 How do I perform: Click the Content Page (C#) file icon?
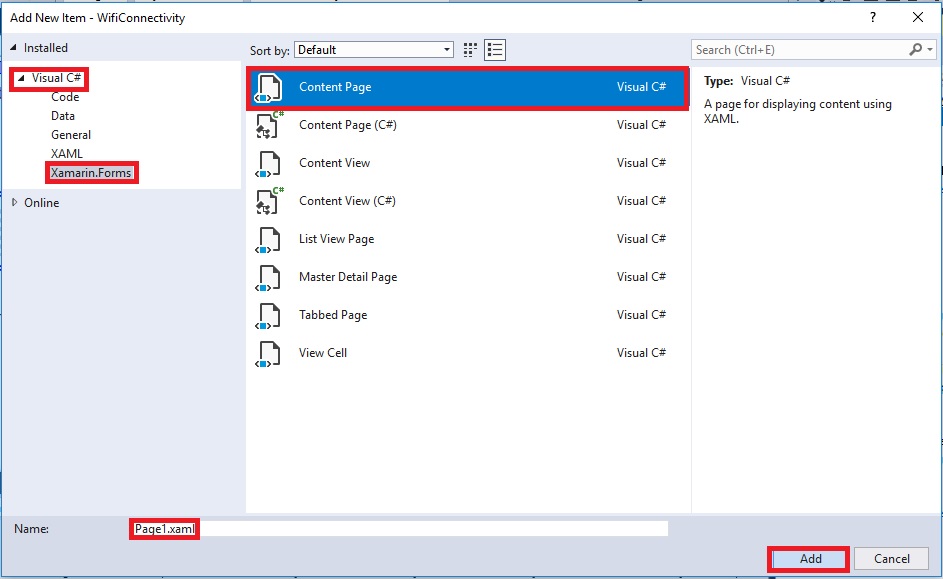point(268,126)
